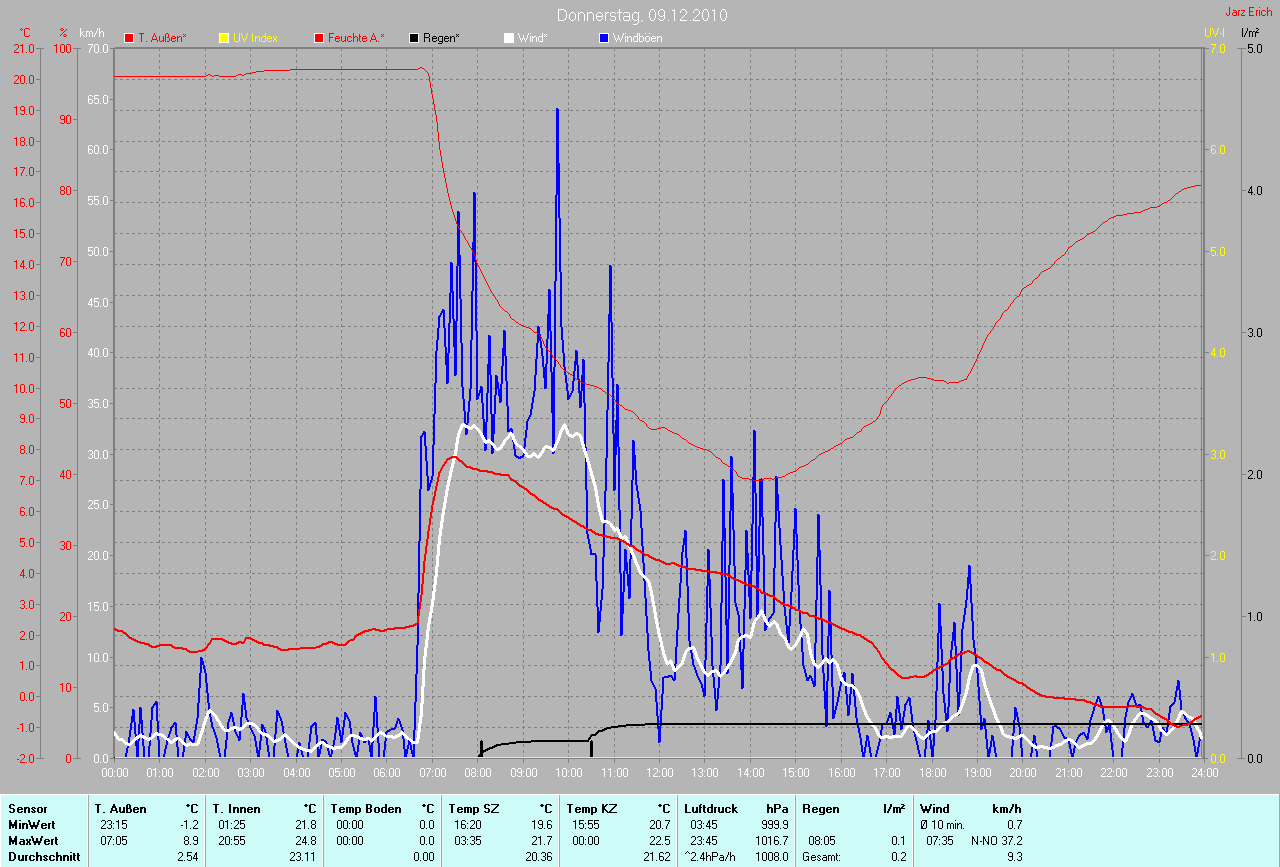Screen dimensions: 1280x867
Task: Click the 'Luftdruck' column header
Action: click(710, 809)
